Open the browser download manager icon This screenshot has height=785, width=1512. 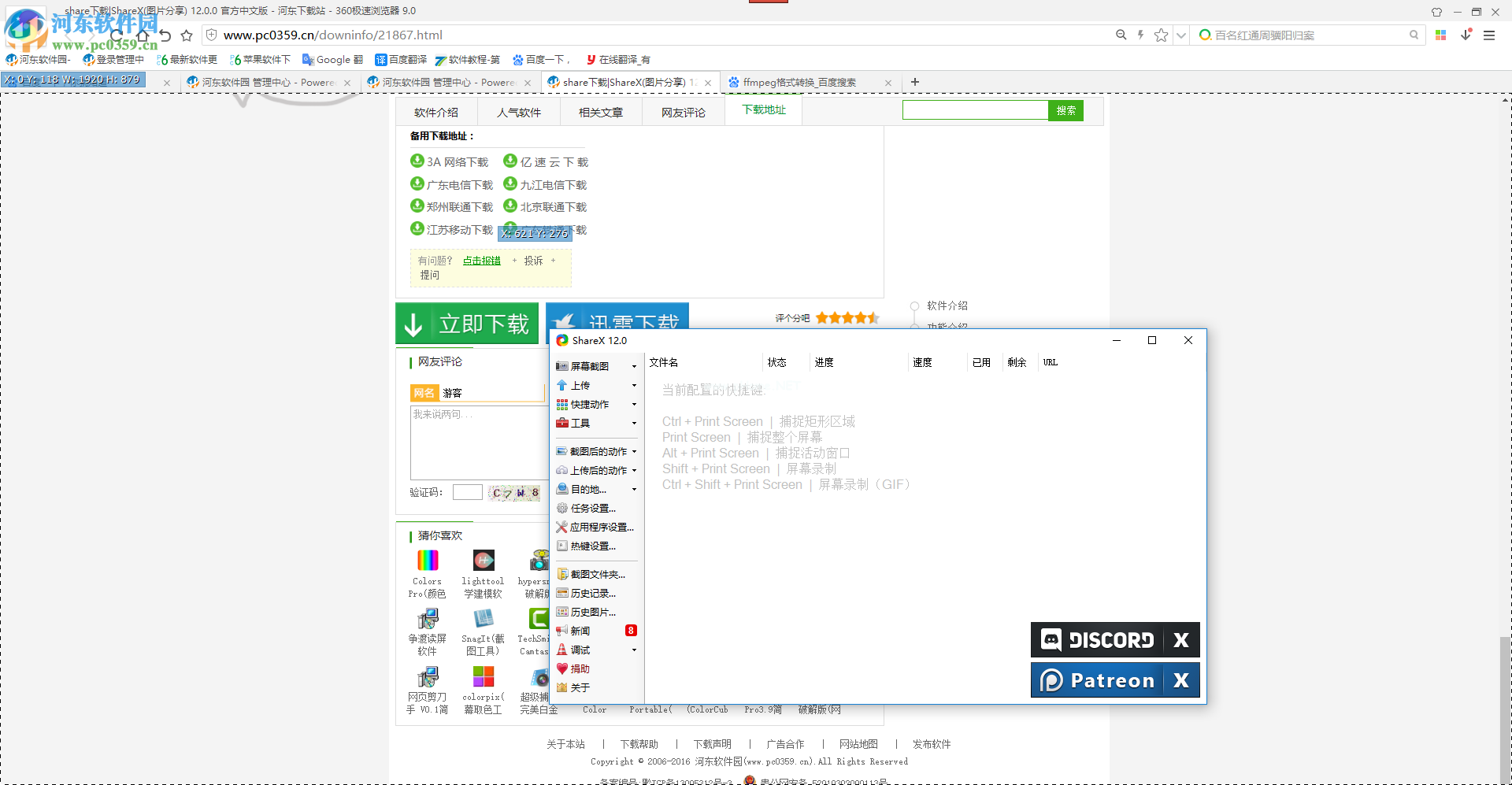pos(1466,35)
